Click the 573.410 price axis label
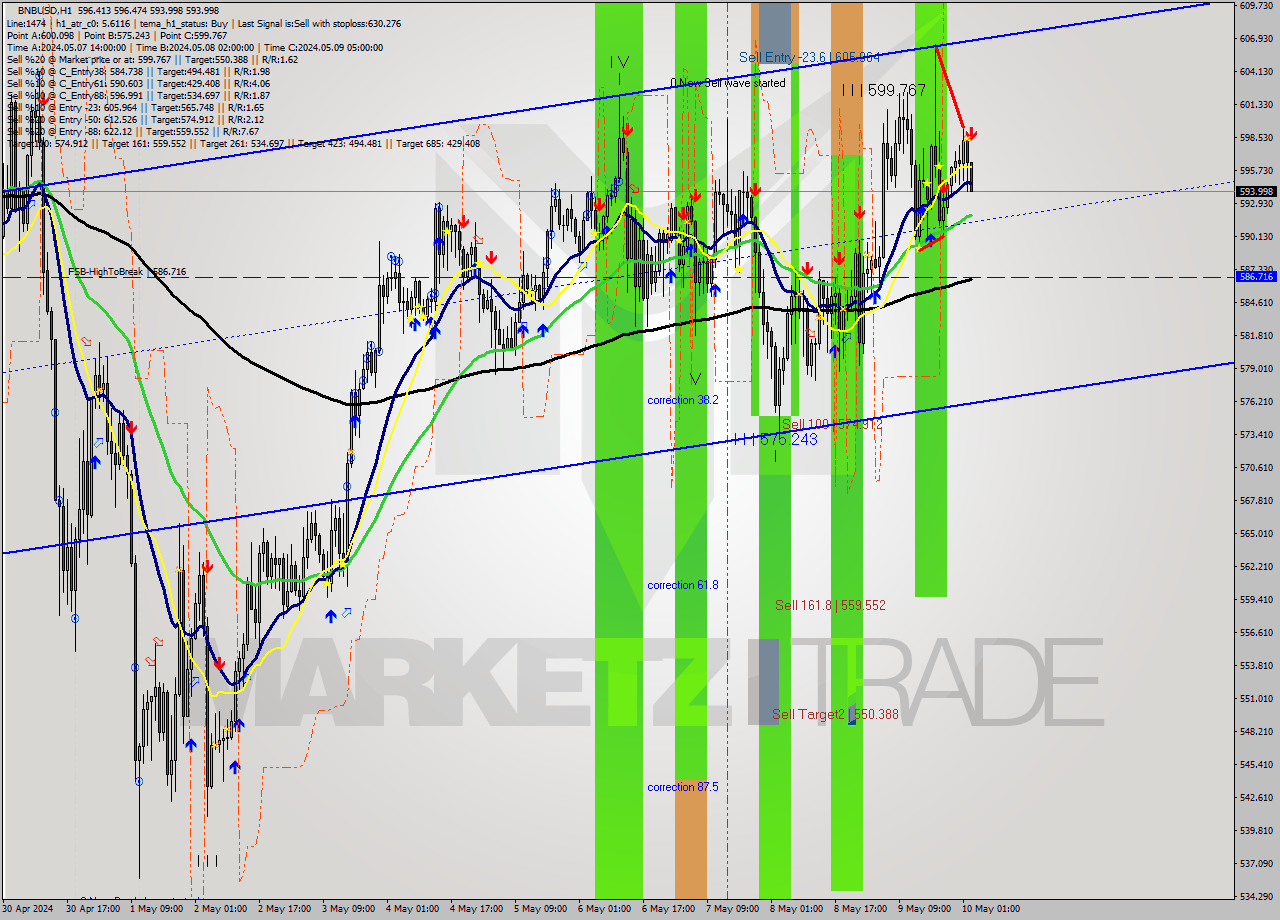Image resolution: width=1280 pixels, height=920 pixels. pos(1256,434)
